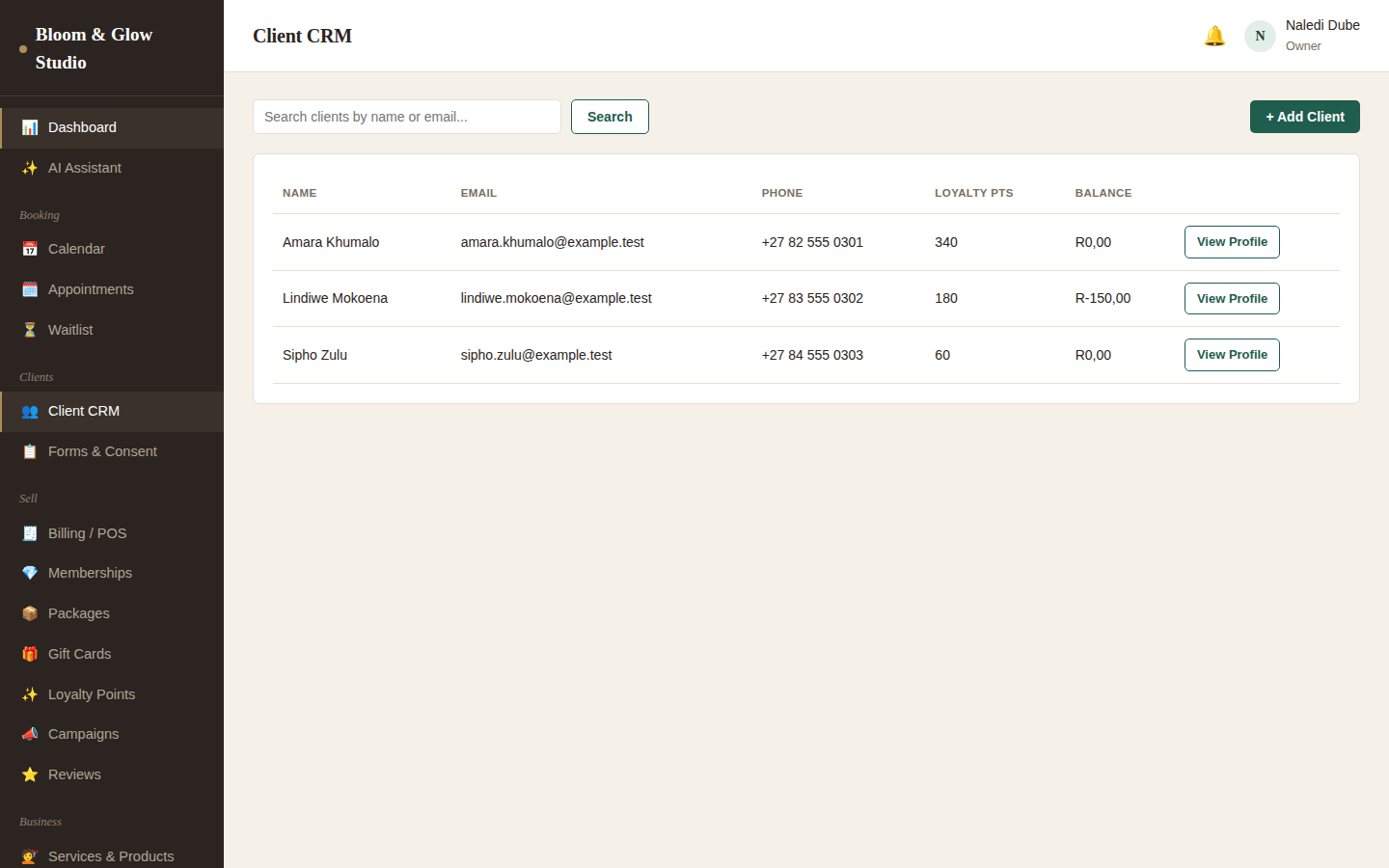Image resolution: width=1389 pixels, height=868 pixels.
Task: Click the name Sipho Zulu
Action: click(x=314, y=355)
